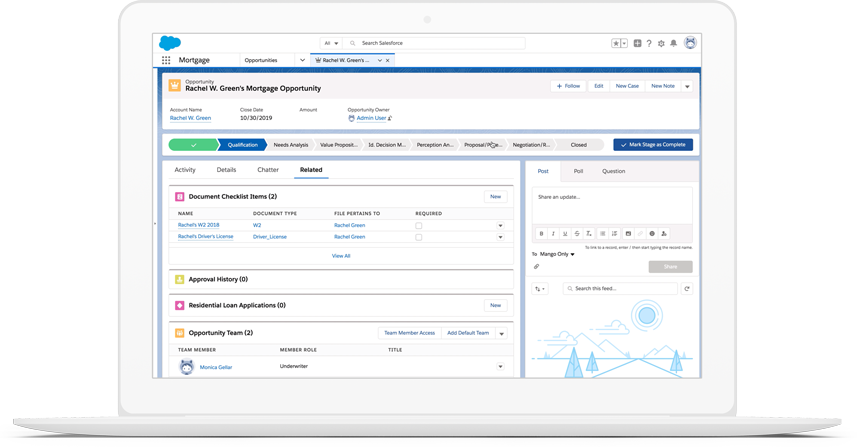Tick Required checkbox for Rachel's Driver's License
Viewport: 857px width, 447px height.
click(419, 237)
